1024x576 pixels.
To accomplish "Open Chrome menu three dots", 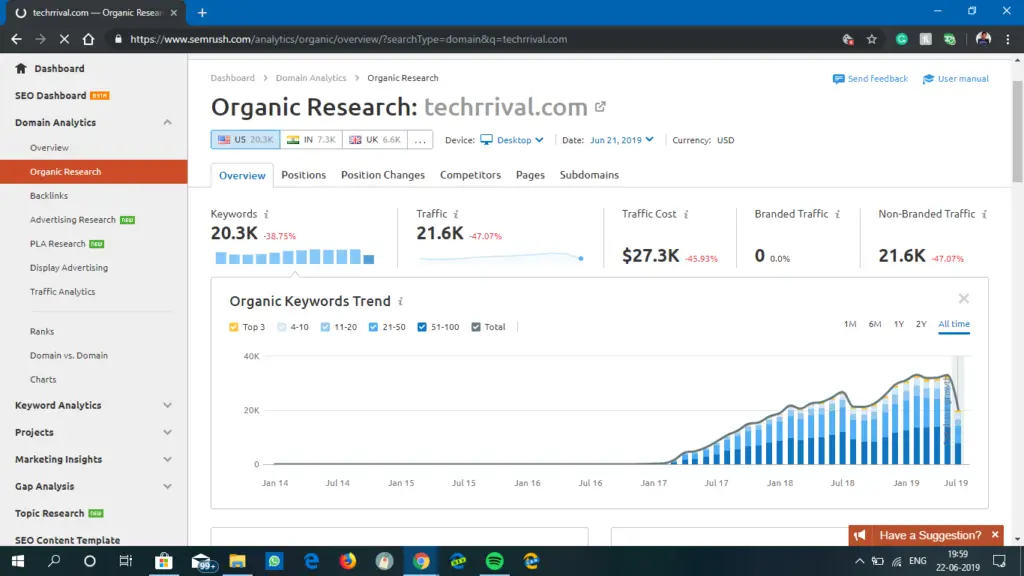I will (1008, 39).
